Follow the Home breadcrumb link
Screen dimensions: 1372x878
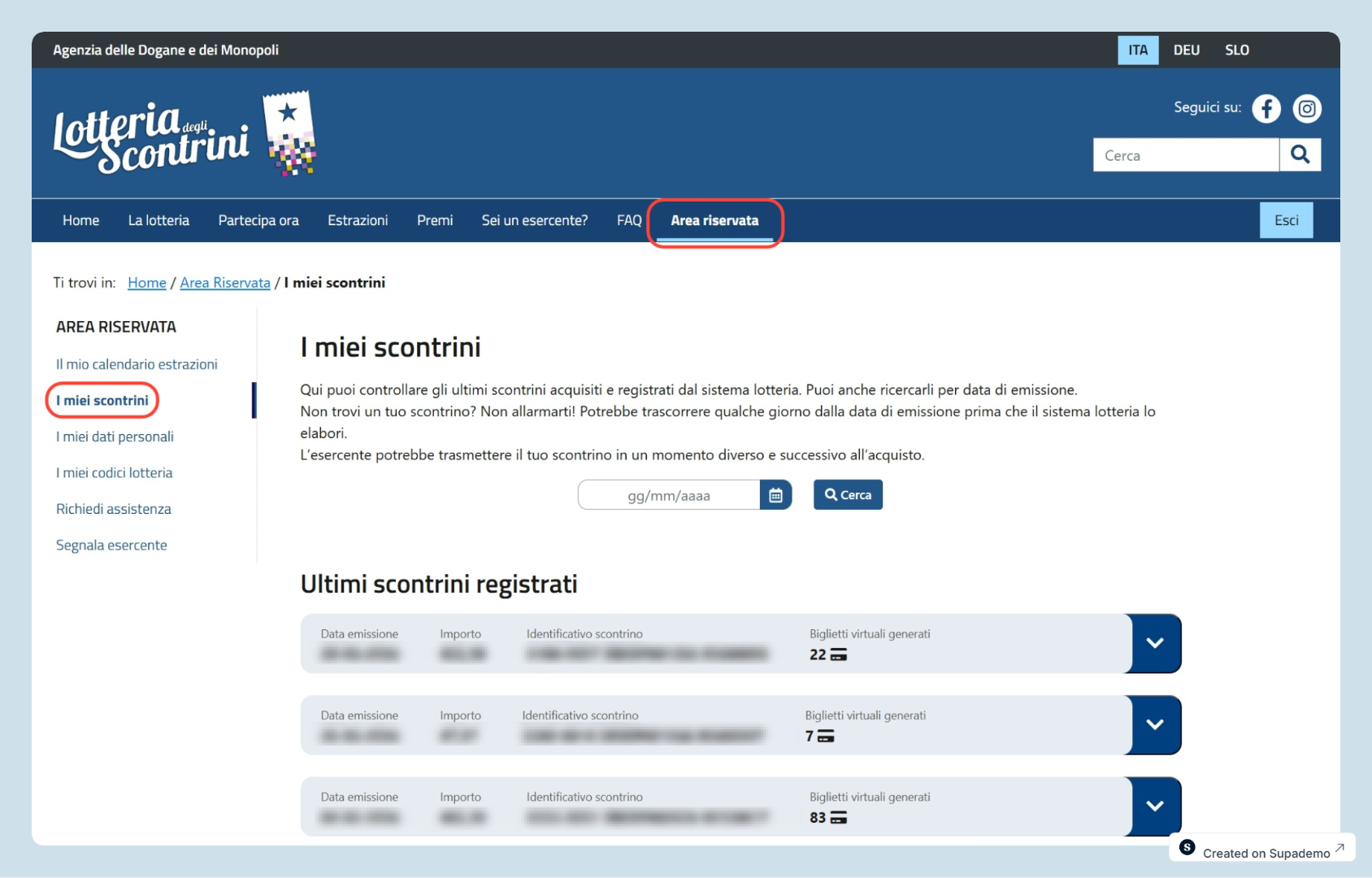[x=146, y=282]
